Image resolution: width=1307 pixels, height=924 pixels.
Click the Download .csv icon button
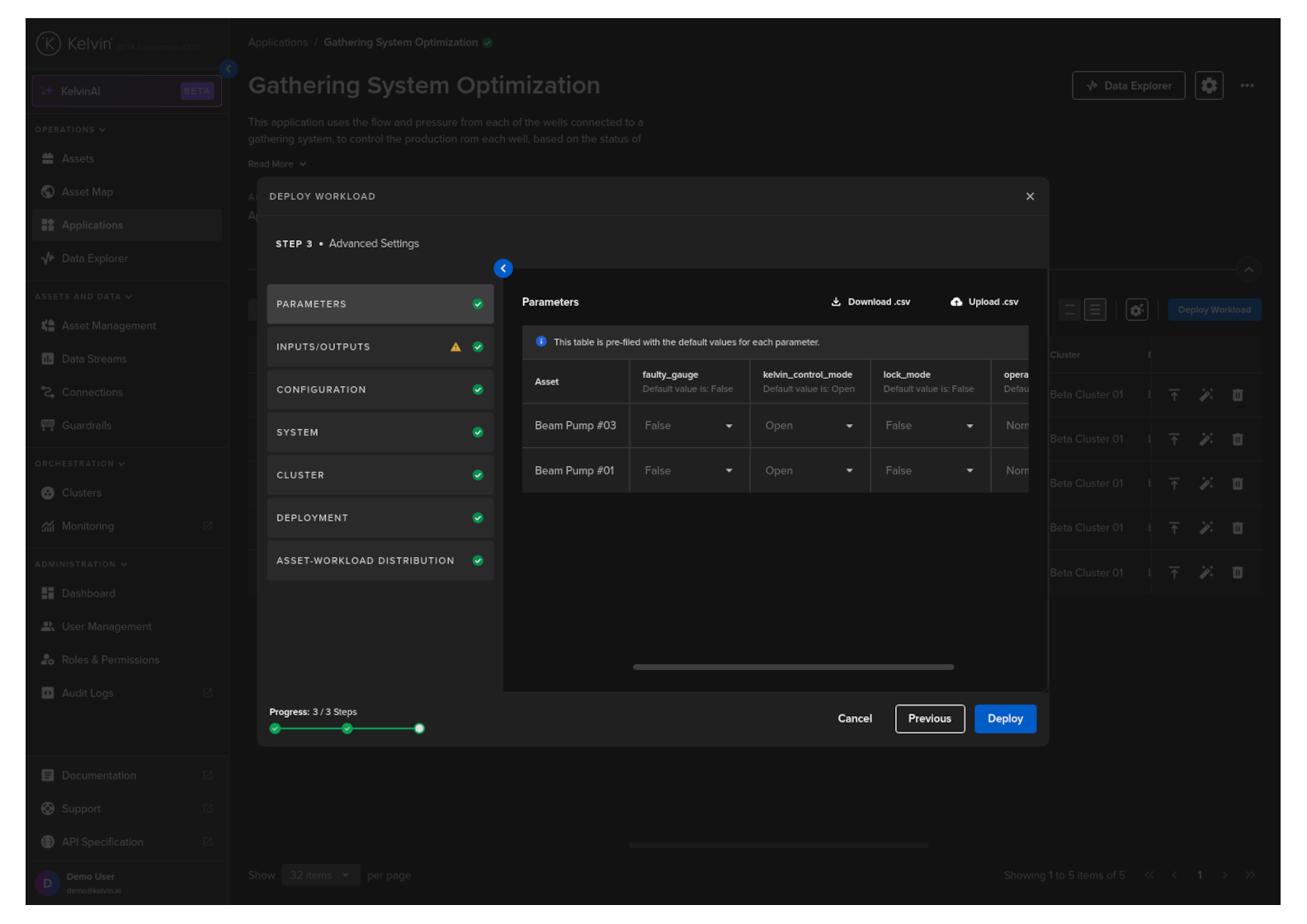point(836,302)
